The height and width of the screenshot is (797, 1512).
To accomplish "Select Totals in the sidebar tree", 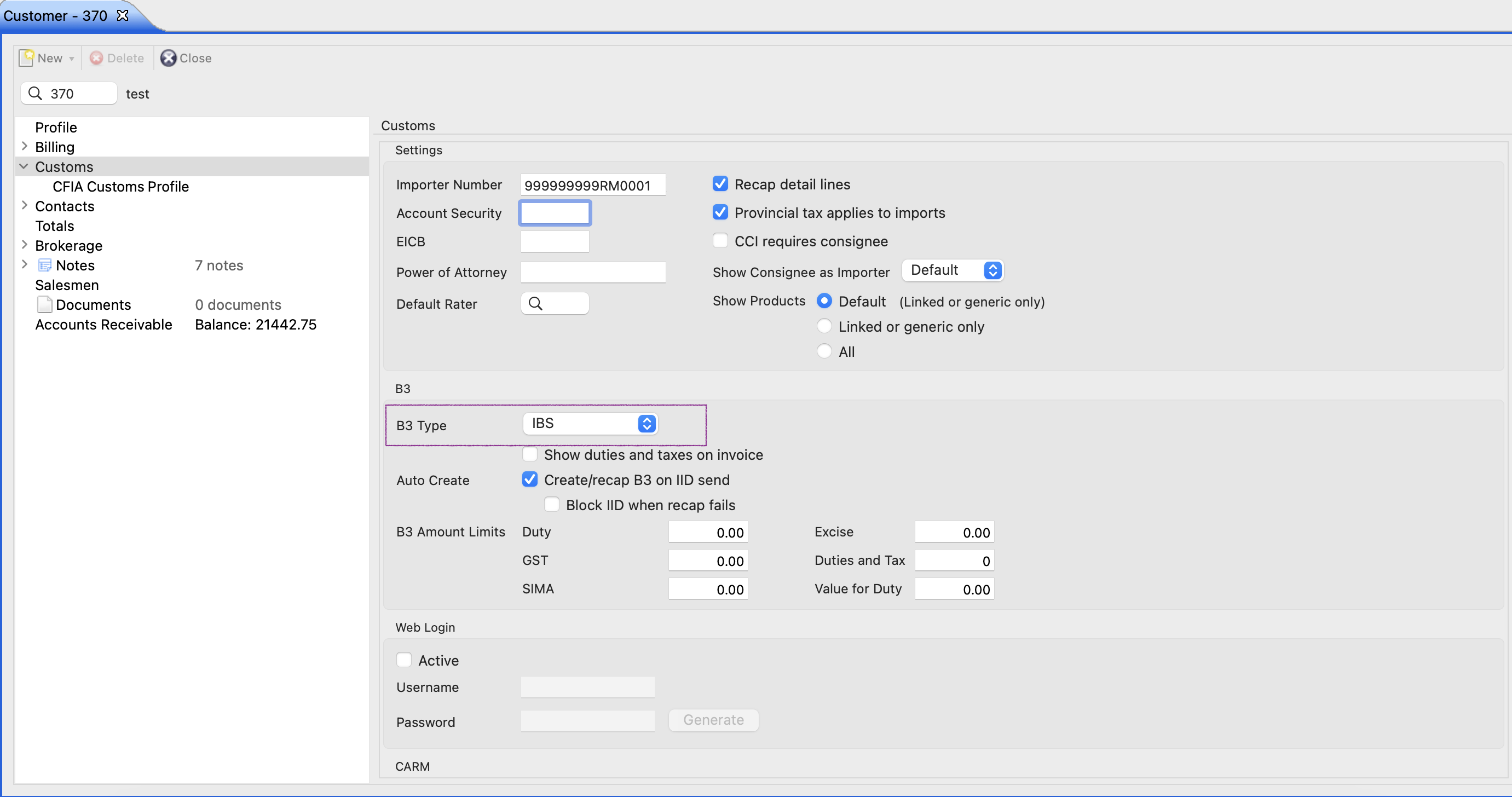I will (55, 226).
